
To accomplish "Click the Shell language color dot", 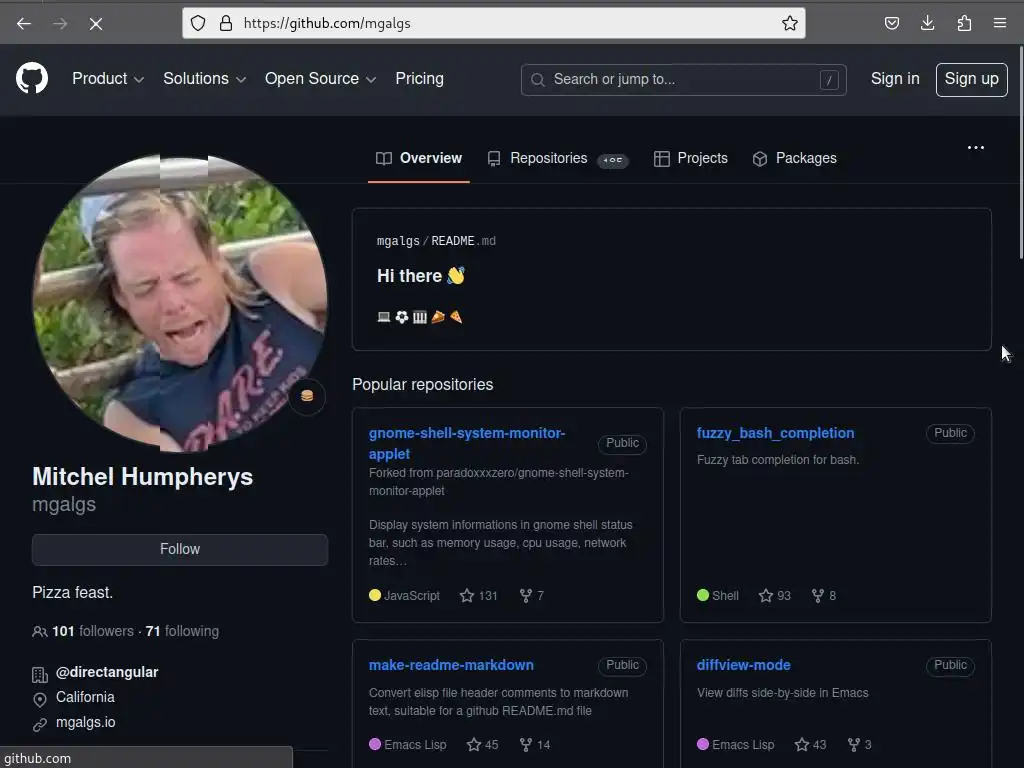I will (x=703, y=595).
